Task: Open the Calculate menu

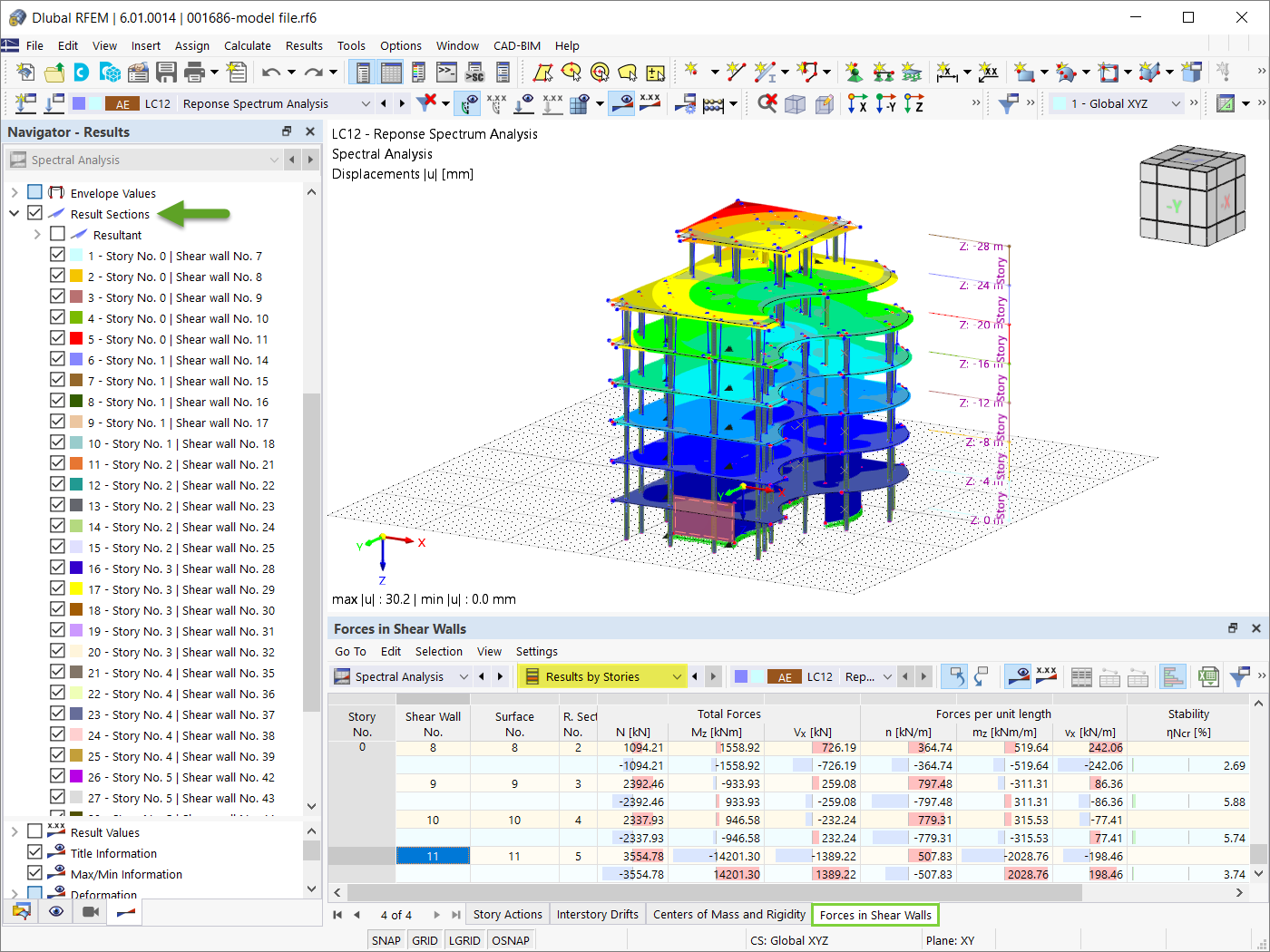Action: pyautogui.click(x=248, y=45)
